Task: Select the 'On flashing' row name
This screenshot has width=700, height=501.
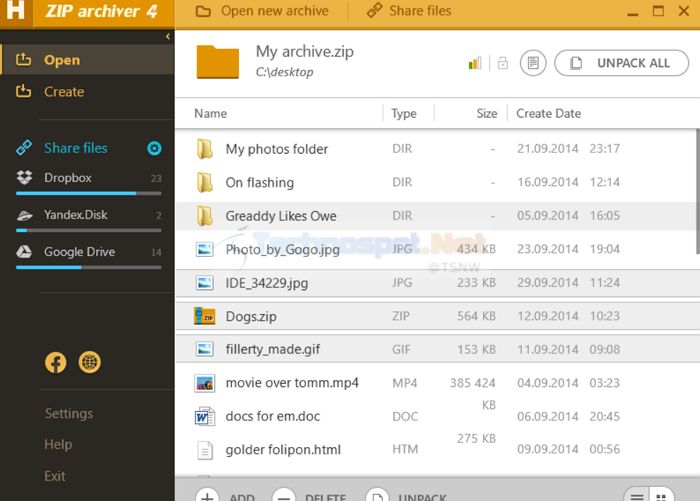Action: [260, 183]
